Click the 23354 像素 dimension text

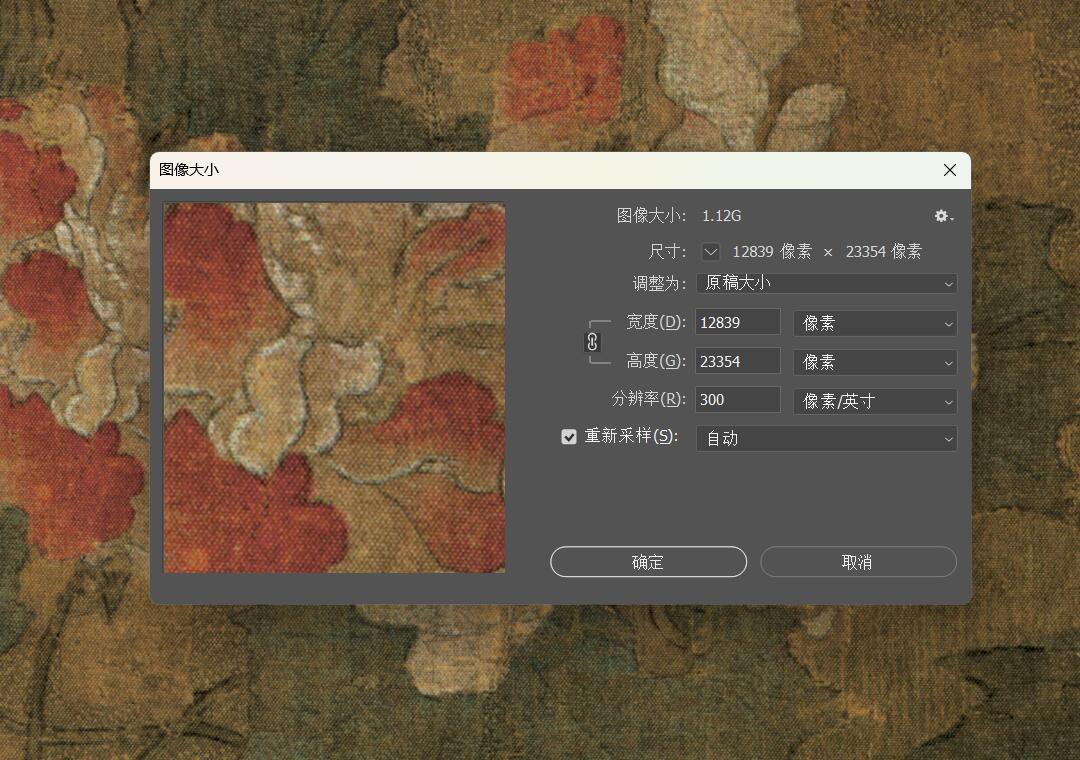tap(884, 251)
